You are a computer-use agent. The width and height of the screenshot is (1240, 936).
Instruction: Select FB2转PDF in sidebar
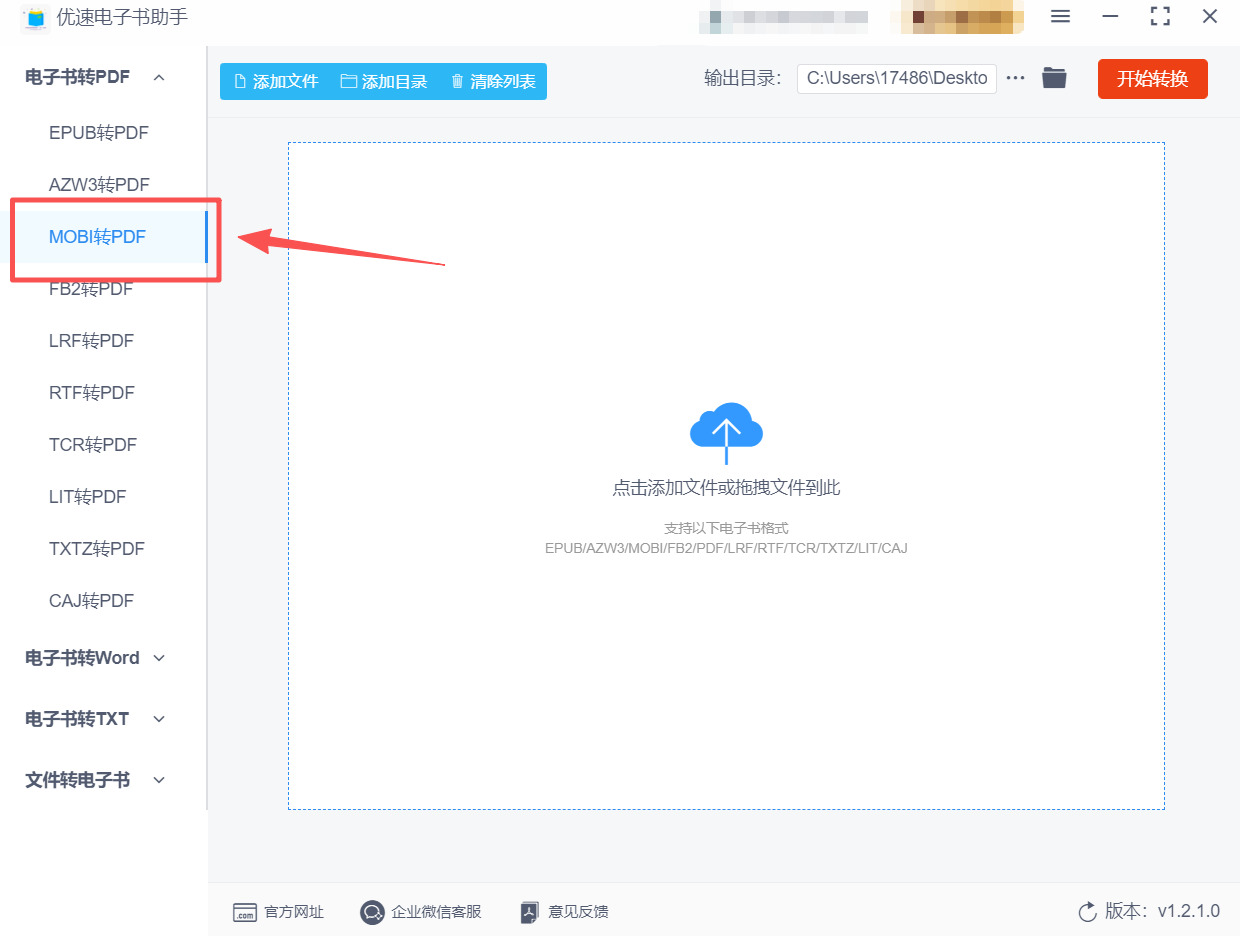click(x=91, y=289)
